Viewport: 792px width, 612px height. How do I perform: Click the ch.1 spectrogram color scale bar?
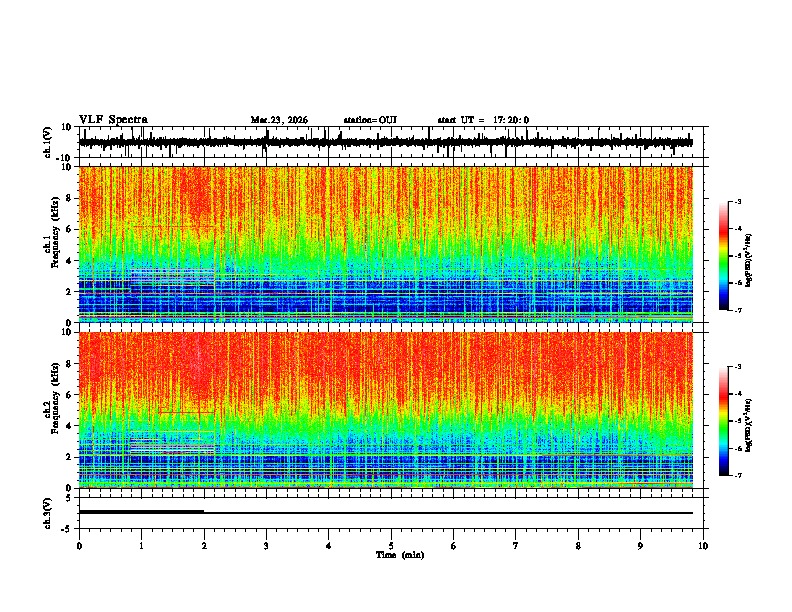pos(724,256)
